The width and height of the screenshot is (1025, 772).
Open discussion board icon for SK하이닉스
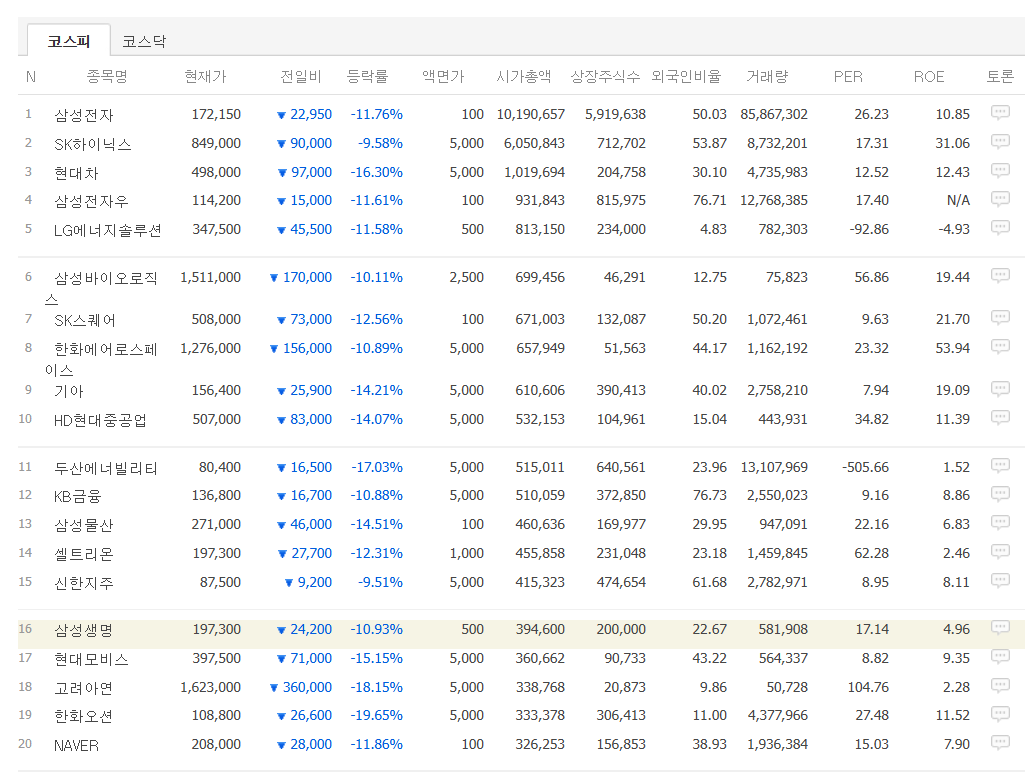pos(1000,141)
